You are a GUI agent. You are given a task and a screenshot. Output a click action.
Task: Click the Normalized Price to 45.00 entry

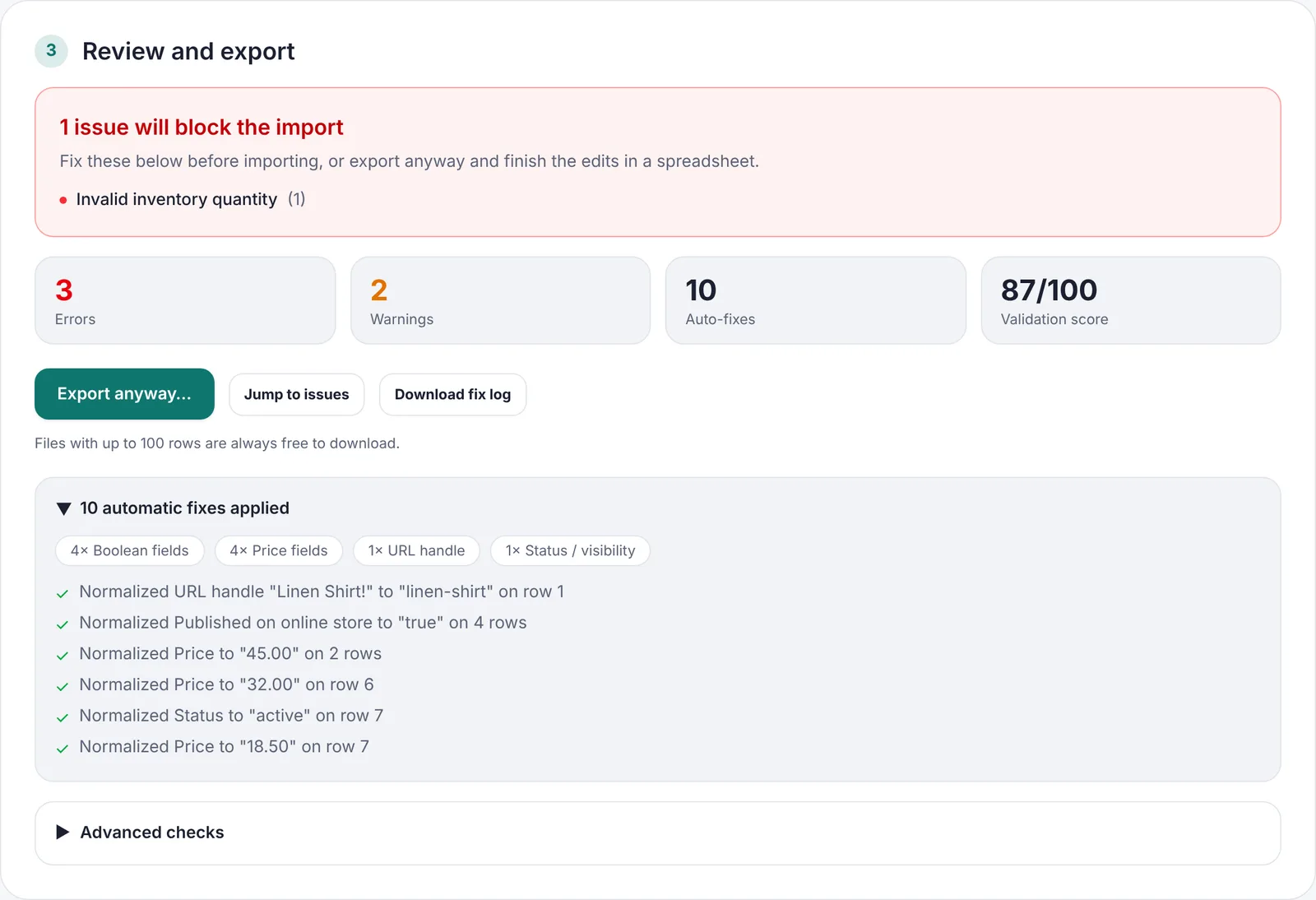(230, 654)
